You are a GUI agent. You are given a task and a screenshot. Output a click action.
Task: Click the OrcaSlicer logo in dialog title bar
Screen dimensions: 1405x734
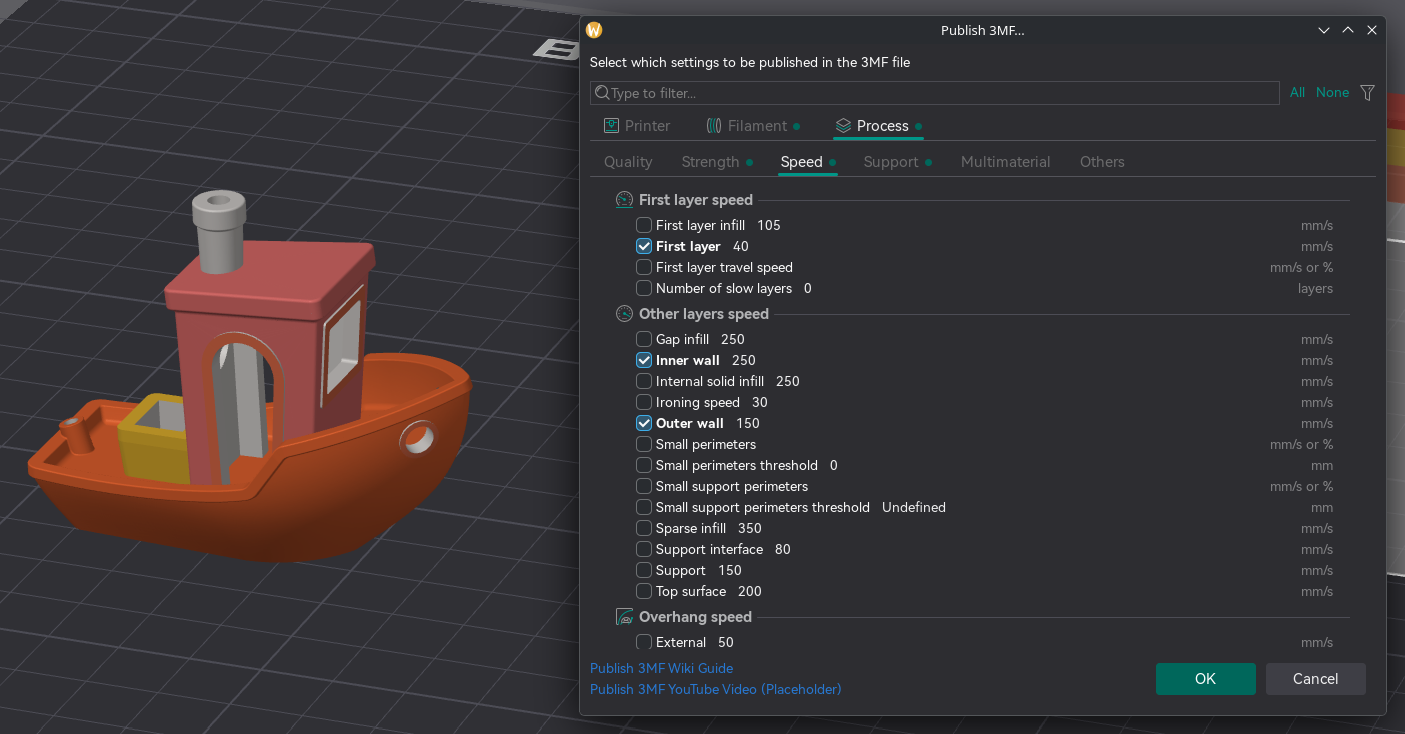[594, 30]
